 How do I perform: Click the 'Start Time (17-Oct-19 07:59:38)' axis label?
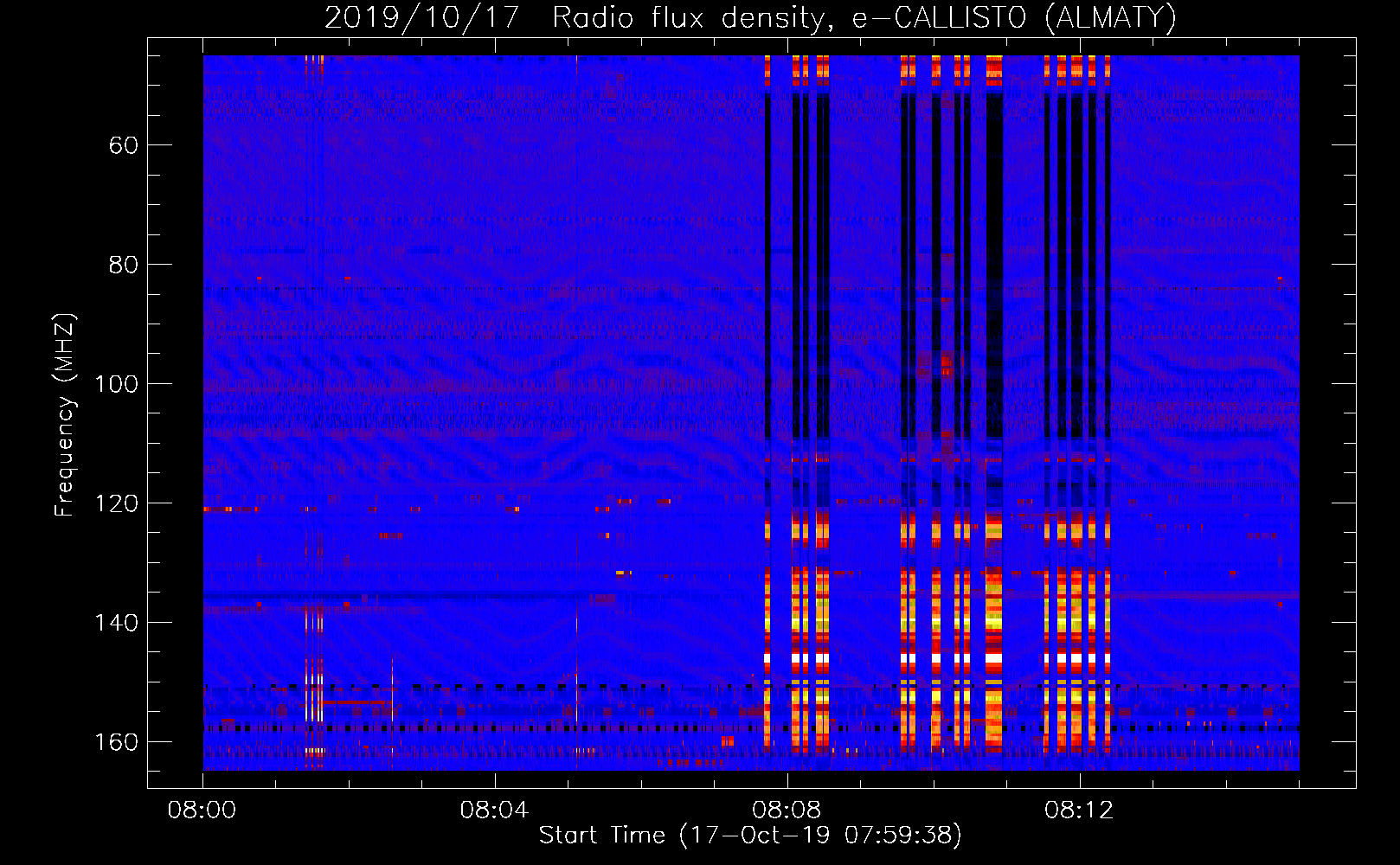pyautogui.click(x=750, y=835)
